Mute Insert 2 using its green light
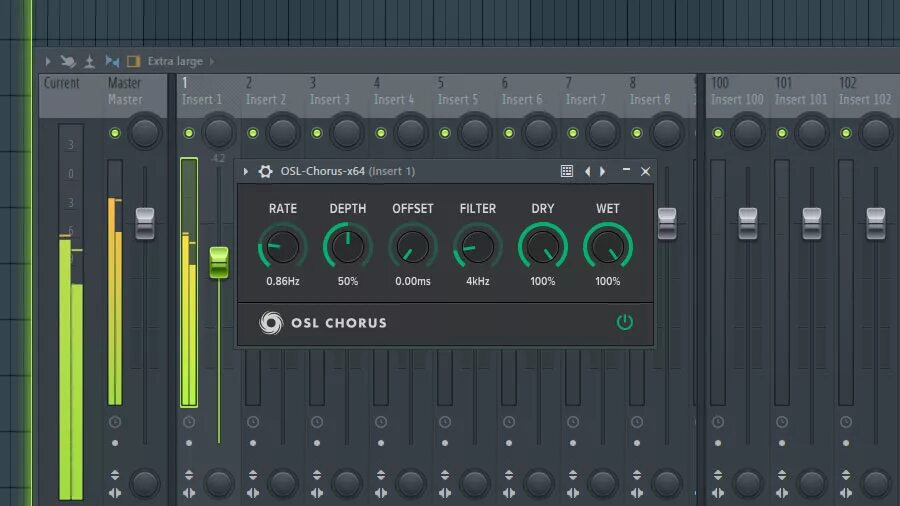The height and width of the screenshot is (506, 900). [253, 133]
